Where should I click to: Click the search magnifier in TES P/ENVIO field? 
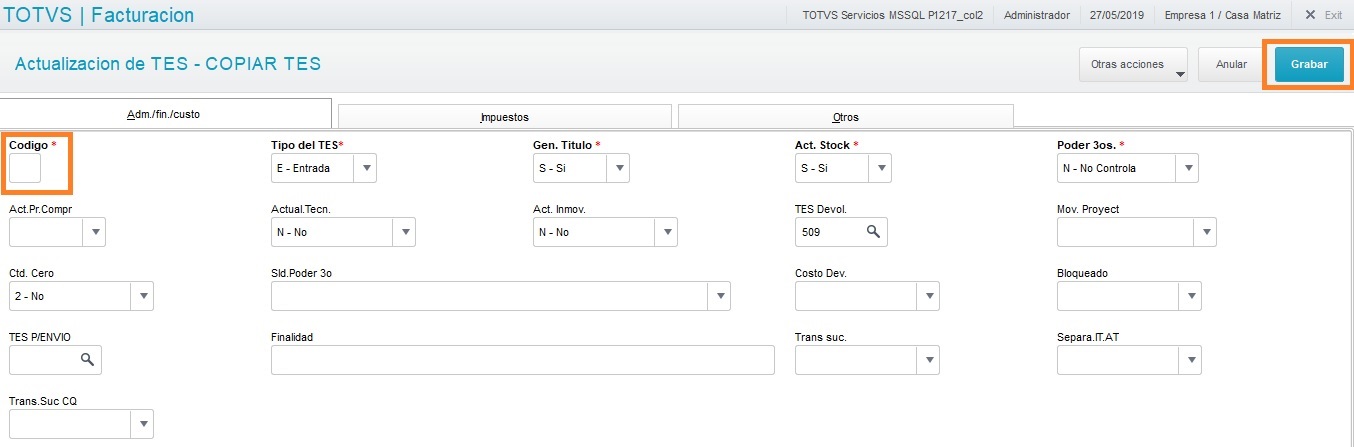point(87,359)
